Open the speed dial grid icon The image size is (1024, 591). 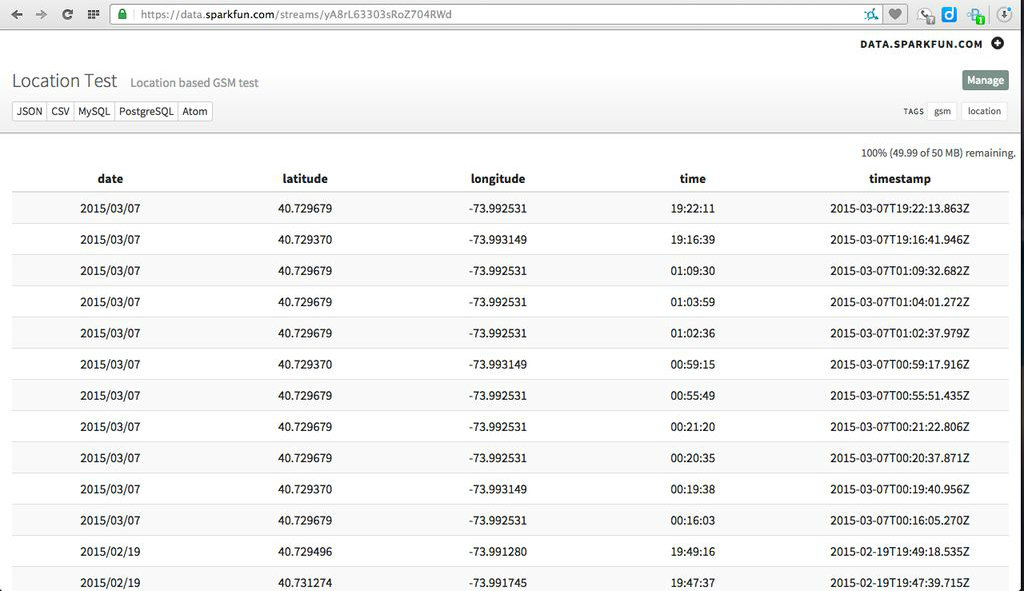click(93, 14)
